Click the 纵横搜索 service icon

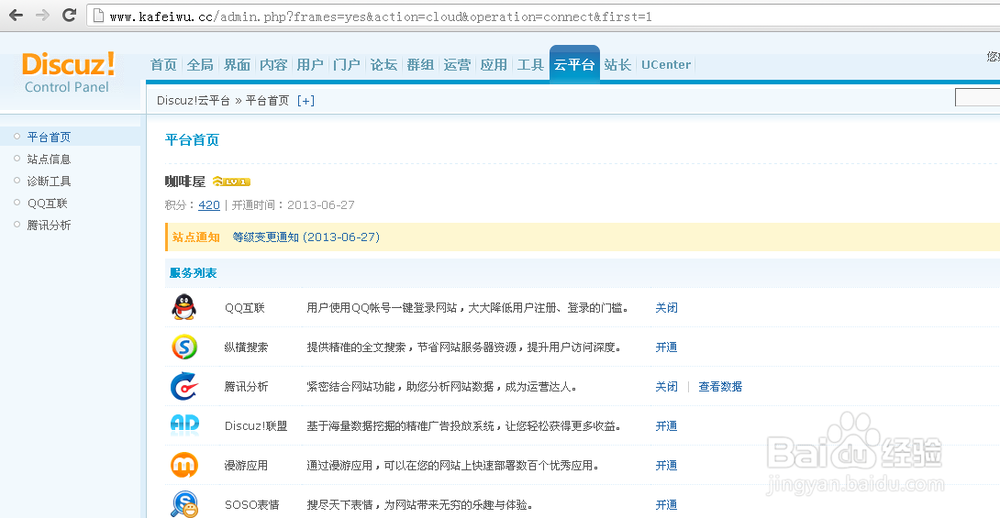pos(184,347)
